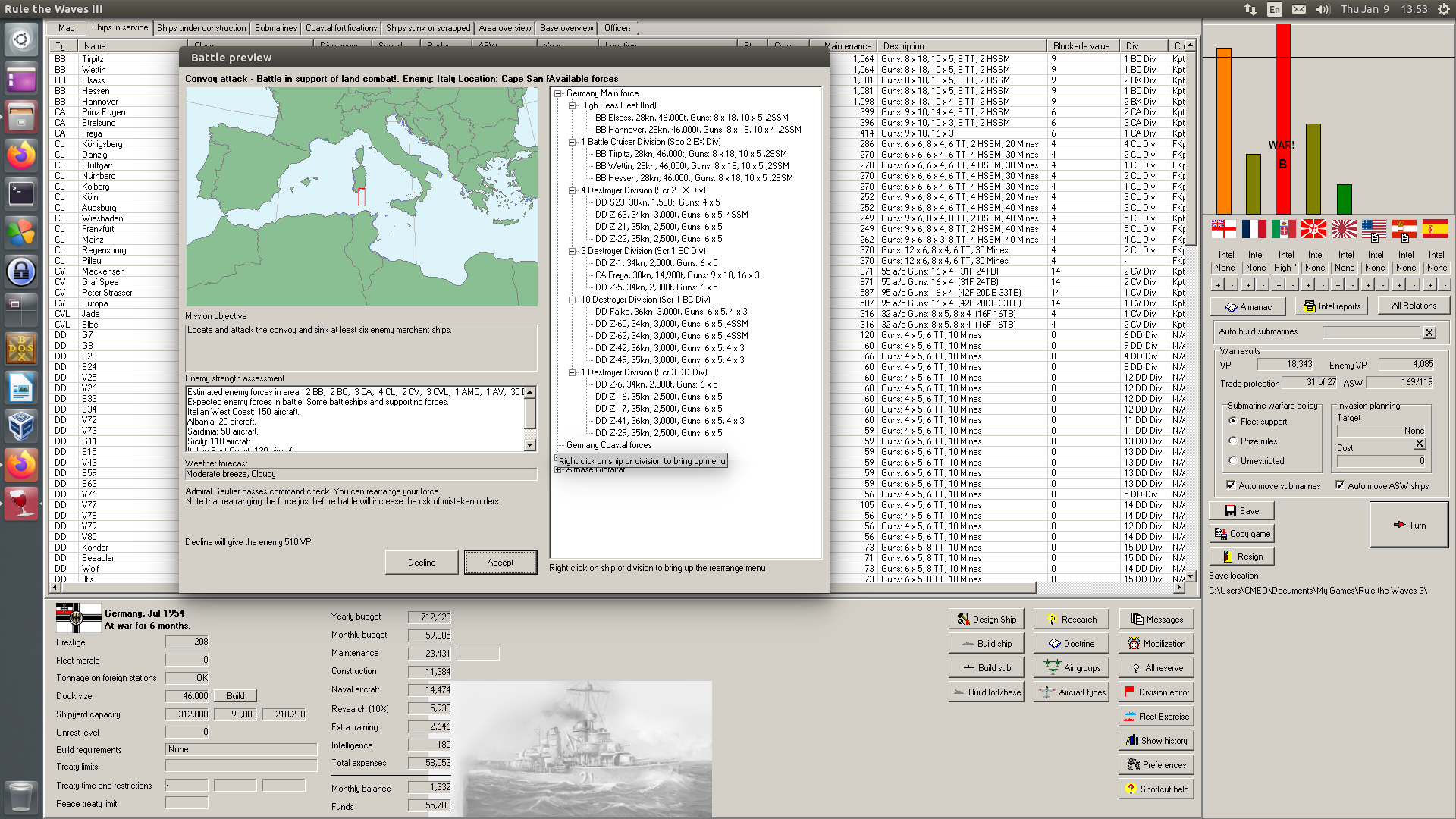
Task: Launch Terminal from the dock
Action: pyautogui.click(x=21, y=194)
